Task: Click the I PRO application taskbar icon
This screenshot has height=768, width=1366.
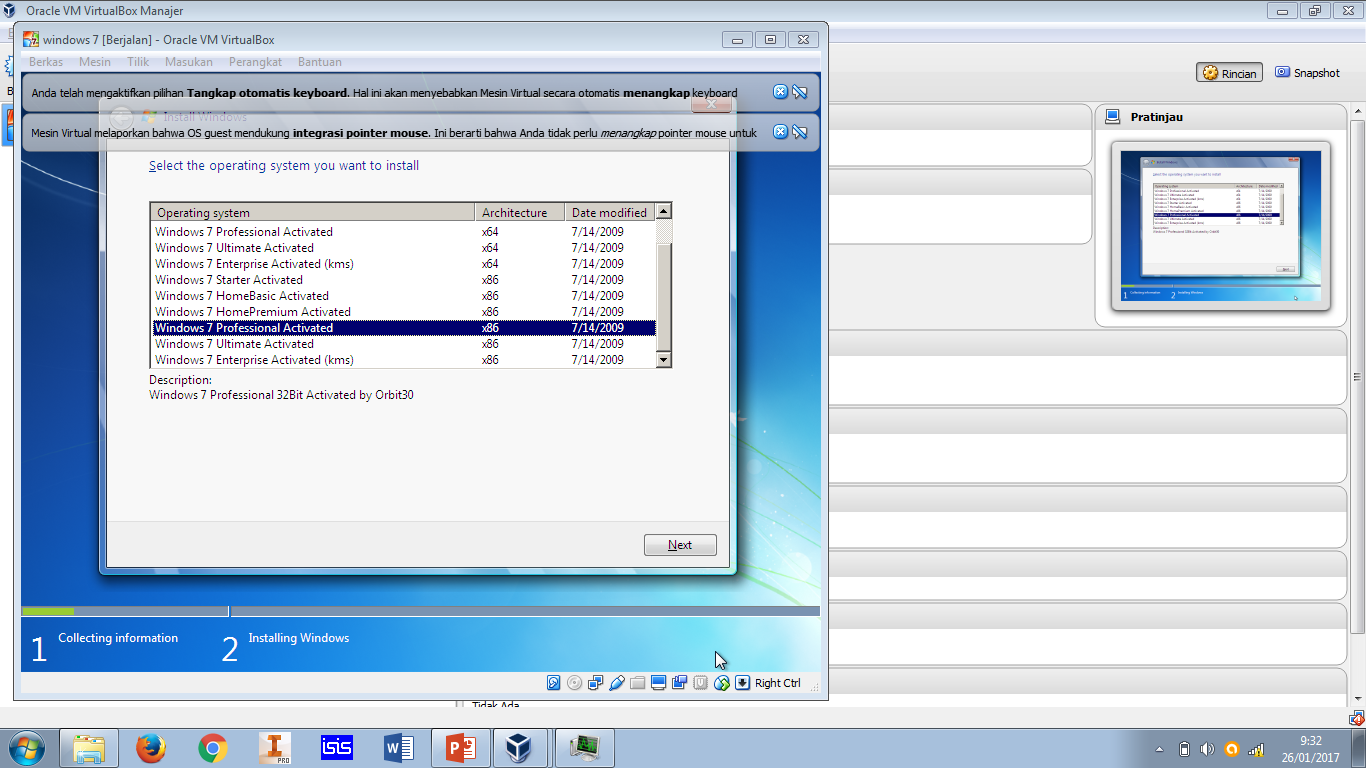Action: point(275,748)
